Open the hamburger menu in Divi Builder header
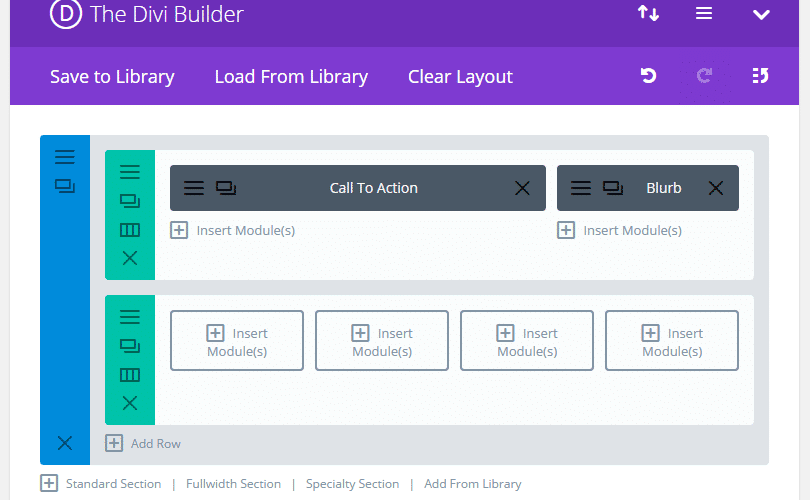810x500 pixels. pos(704,13)
